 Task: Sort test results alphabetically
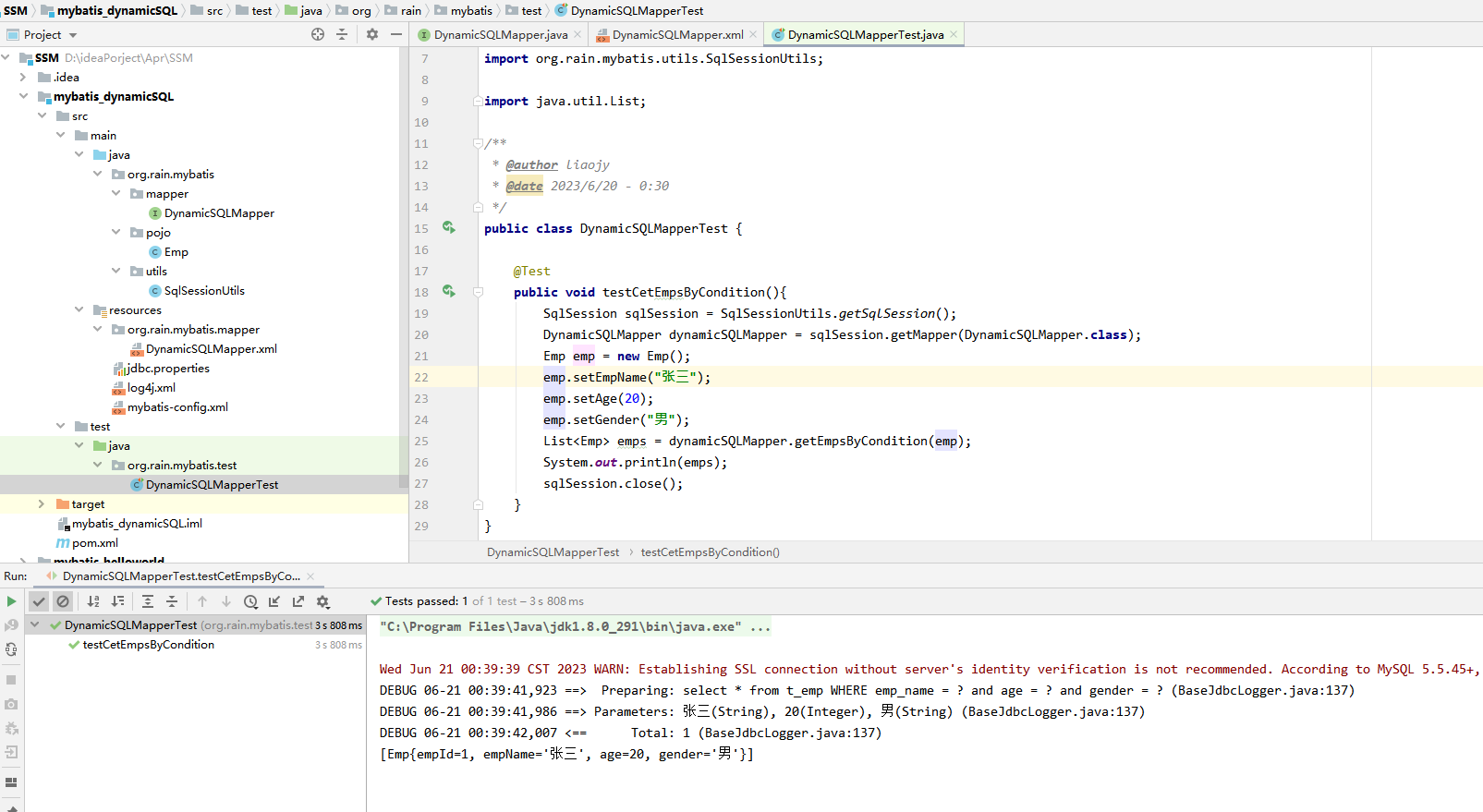[x=93, y=601]
